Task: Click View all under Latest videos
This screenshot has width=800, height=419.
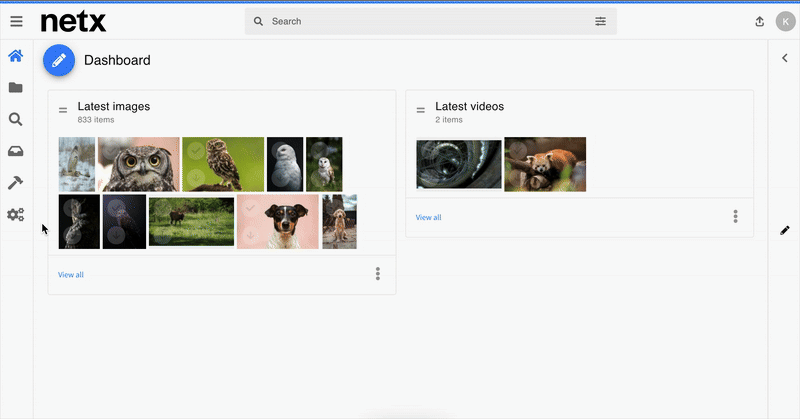Action: click(x=428, y=217)
